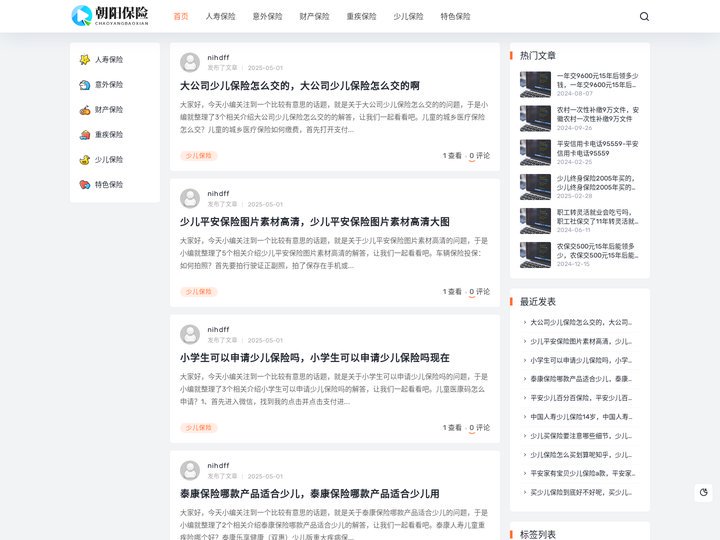Viewport: 720px width, 540px height.
Task: Open thumbnail of 平安信用卡电话95559
Action: point(535,152)
